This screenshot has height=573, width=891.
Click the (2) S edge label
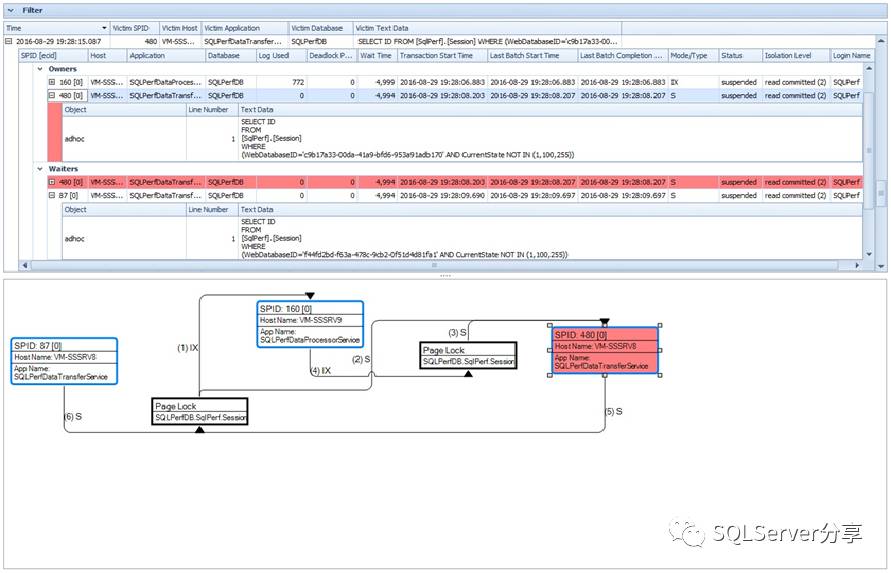(361, 359)
